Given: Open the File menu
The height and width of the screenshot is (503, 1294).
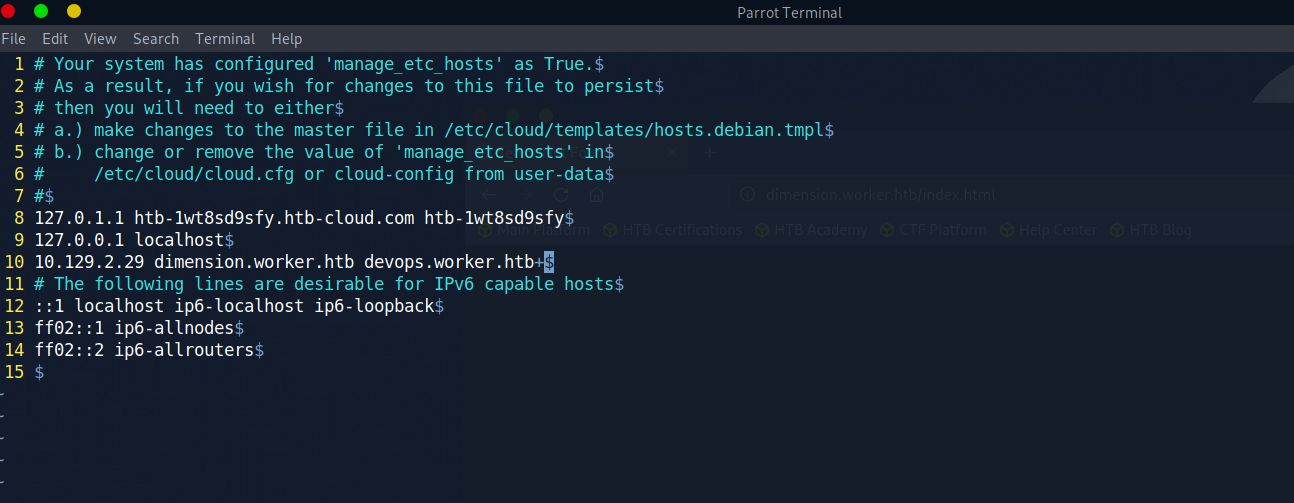Looking at the screenshot, I should point(13,39).
